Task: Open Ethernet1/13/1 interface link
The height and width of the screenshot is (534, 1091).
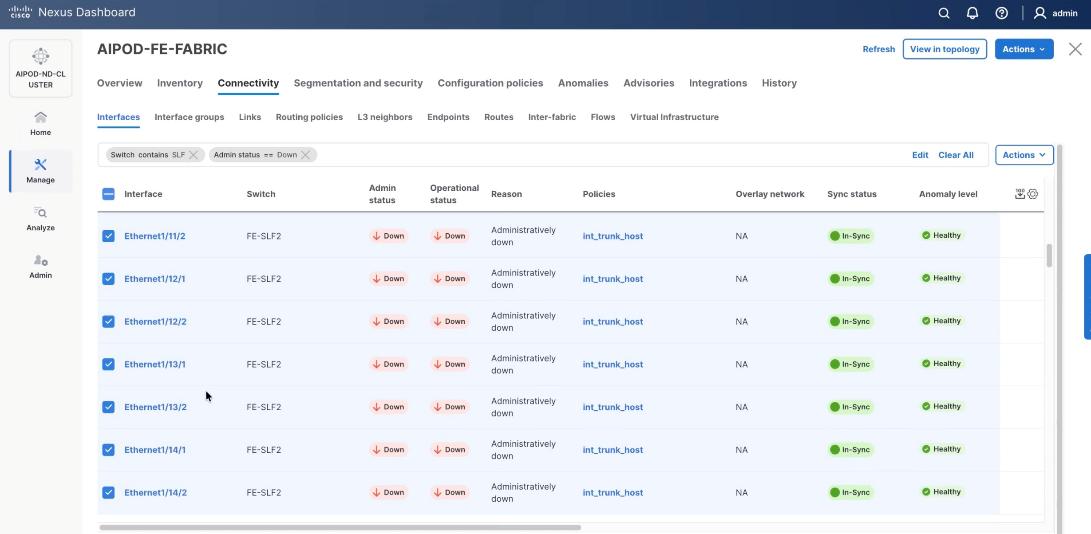Action: tap(155, 364)
